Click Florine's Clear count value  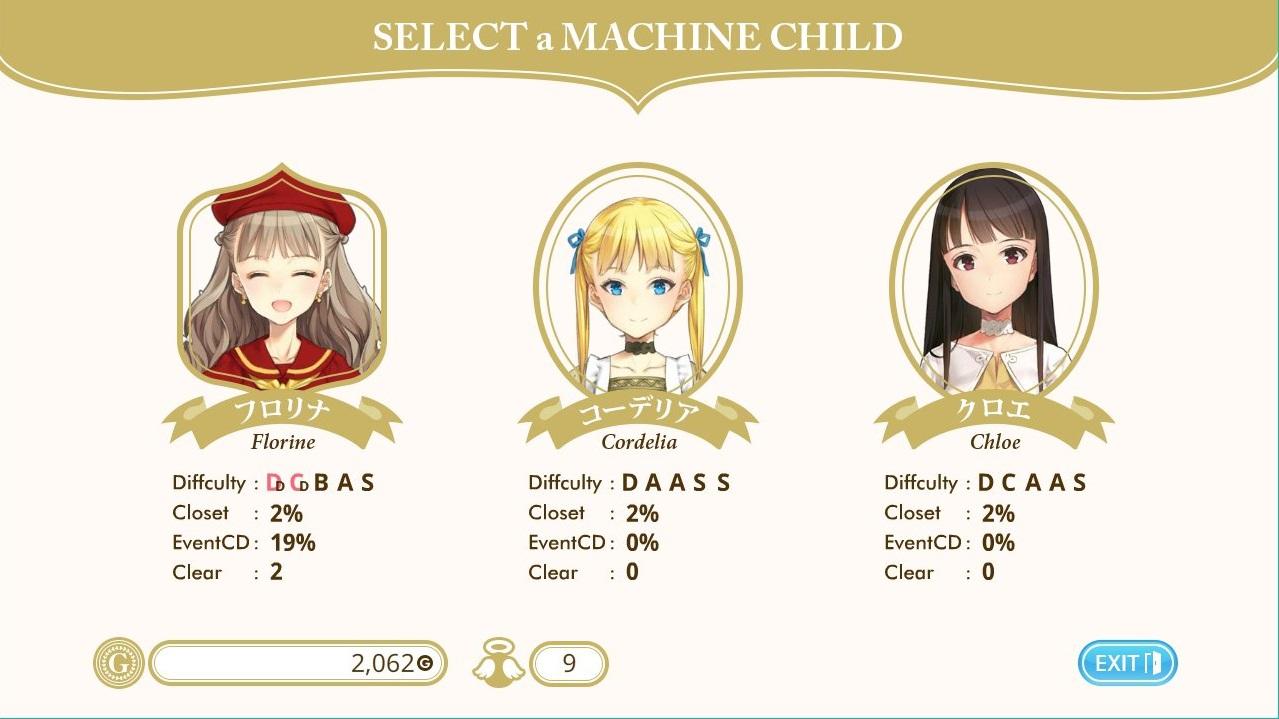pyautogui.click(x=276, y=573)
